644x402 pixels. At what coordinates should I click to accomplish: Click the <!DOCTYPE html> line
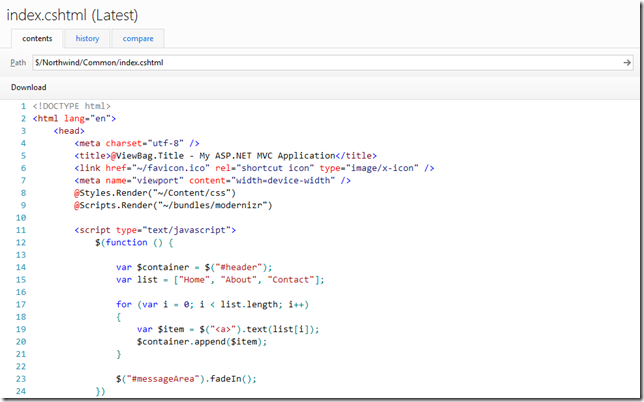pos(71,106)
